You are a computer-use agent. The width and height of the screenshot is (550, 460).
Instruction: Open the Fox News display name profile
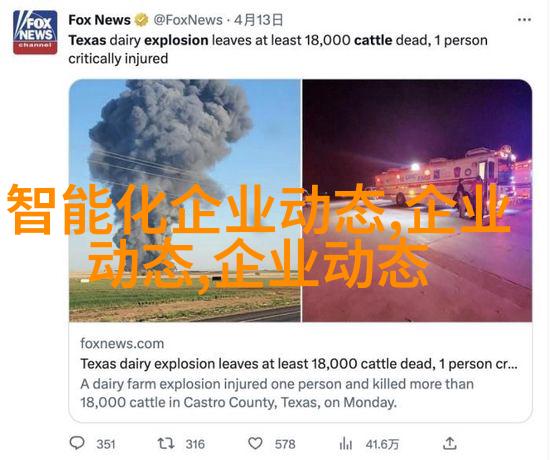[99, 20]
